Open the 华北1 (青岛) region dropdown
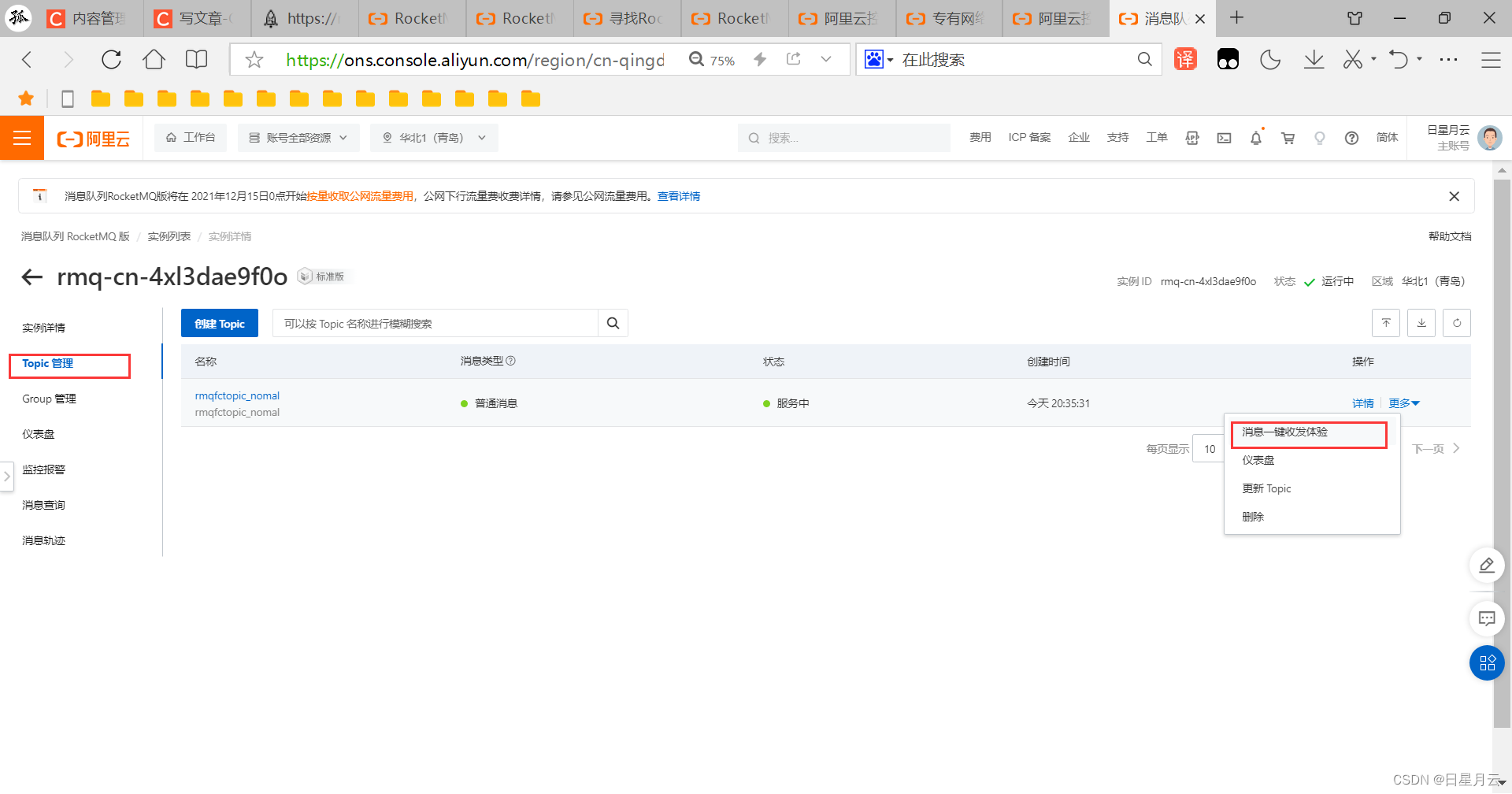1512x794 pixels. (x=434, y=138)
